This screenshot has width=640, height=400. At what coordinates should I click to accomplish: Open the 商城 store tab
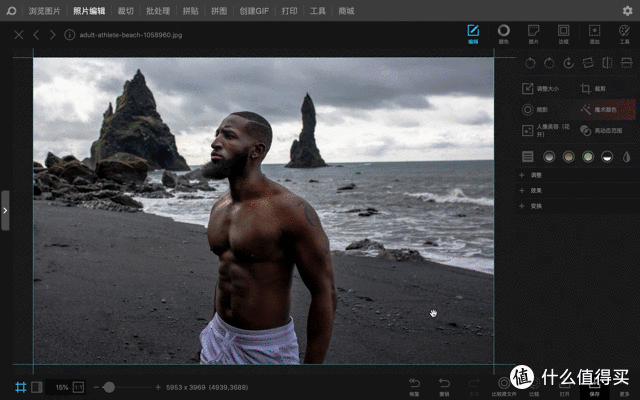tap(346, 11)
